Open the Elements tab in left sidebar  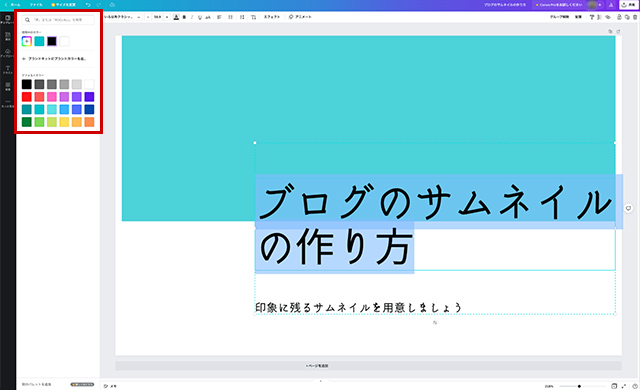click(x=8, y=36)
